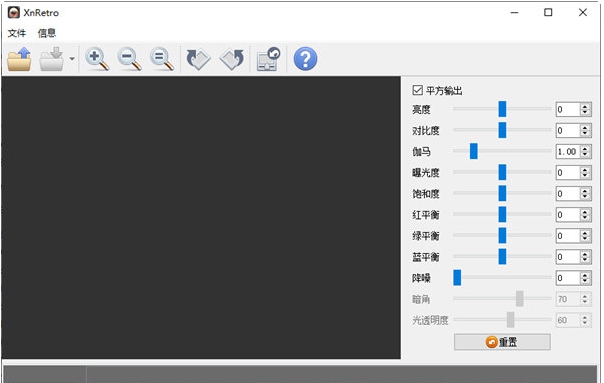
Task: Open an image file with folder icon
Action: 19,59
